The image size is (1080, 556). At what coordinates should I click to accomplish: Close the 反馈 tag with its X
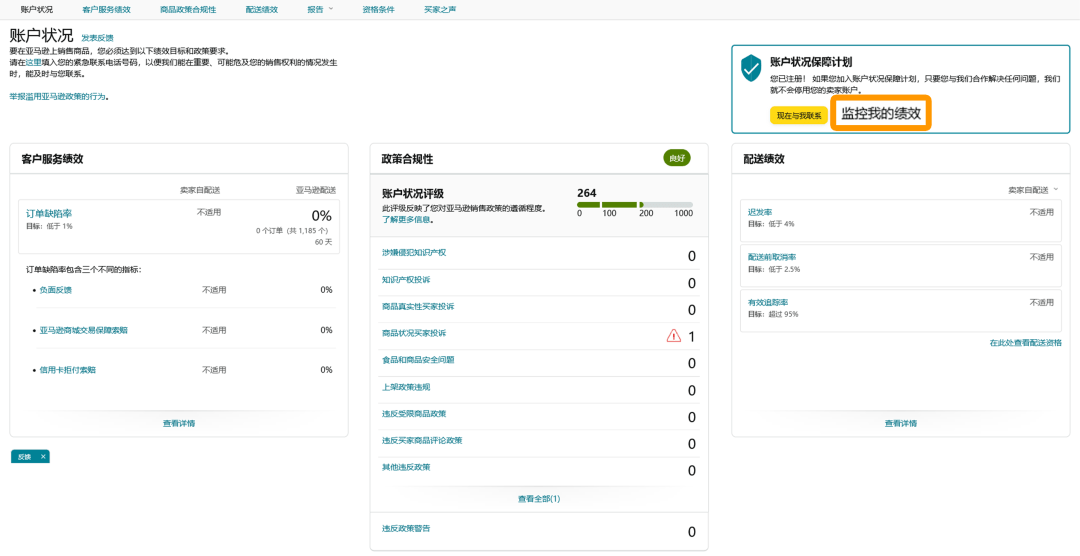point(43,457)
